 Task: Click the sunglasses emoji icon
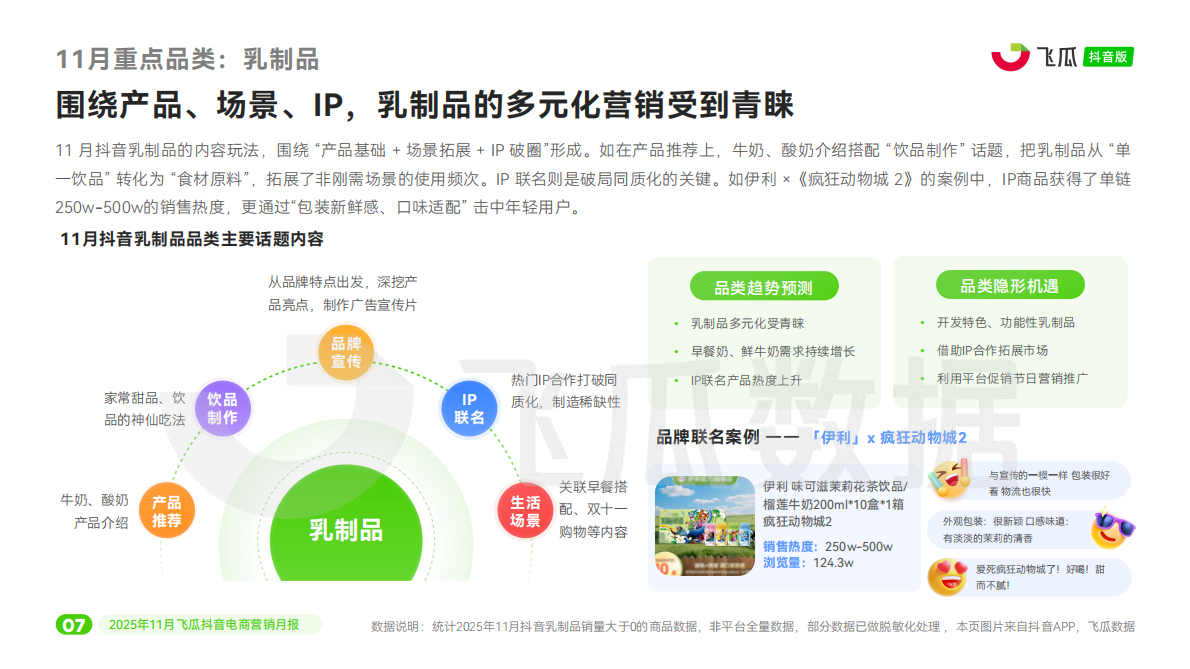(1112, 526)
